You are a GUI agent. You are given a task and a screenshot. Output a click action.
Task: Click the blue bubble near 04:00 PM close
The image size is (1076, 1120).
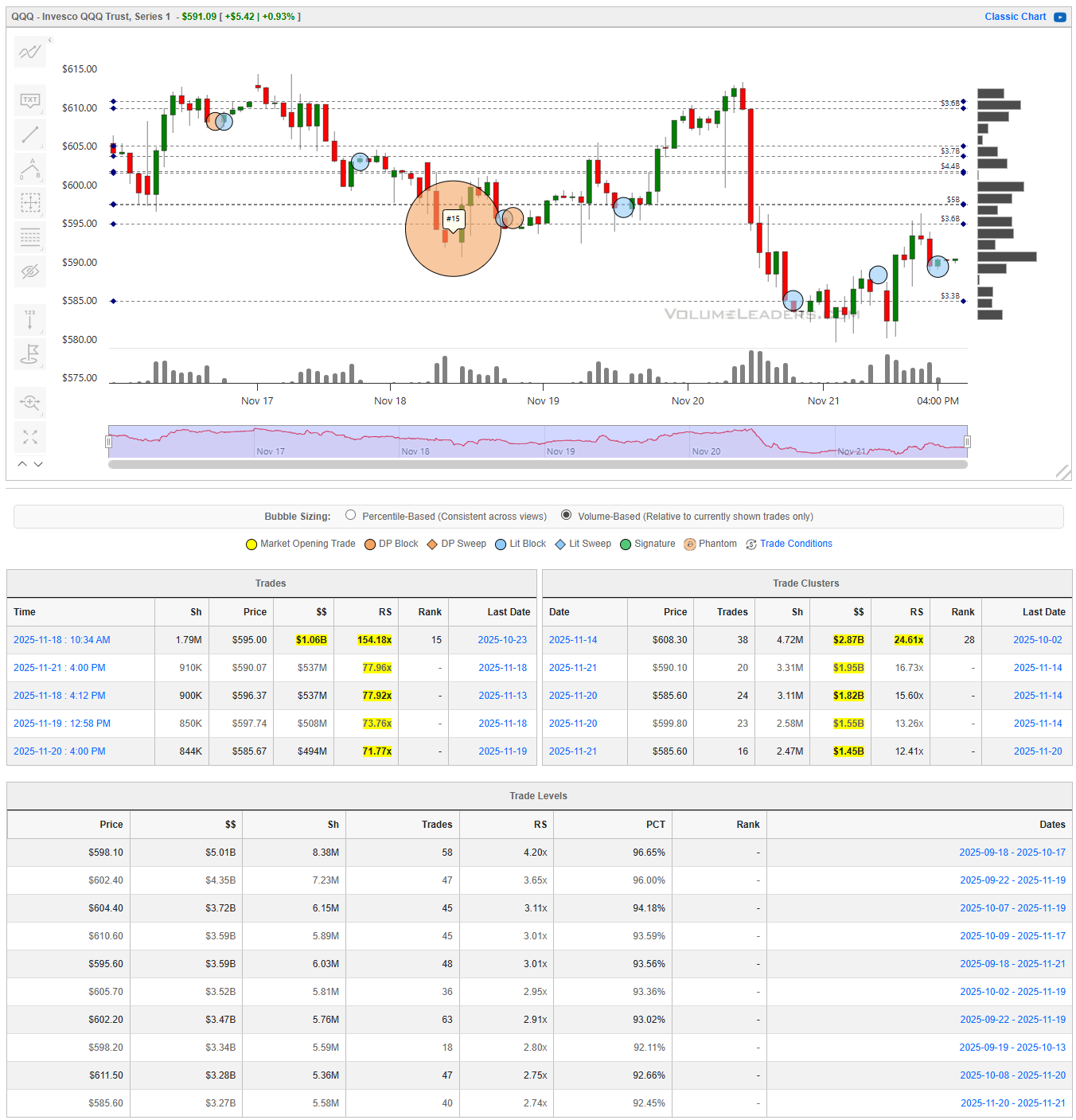(x=938, y=266)
